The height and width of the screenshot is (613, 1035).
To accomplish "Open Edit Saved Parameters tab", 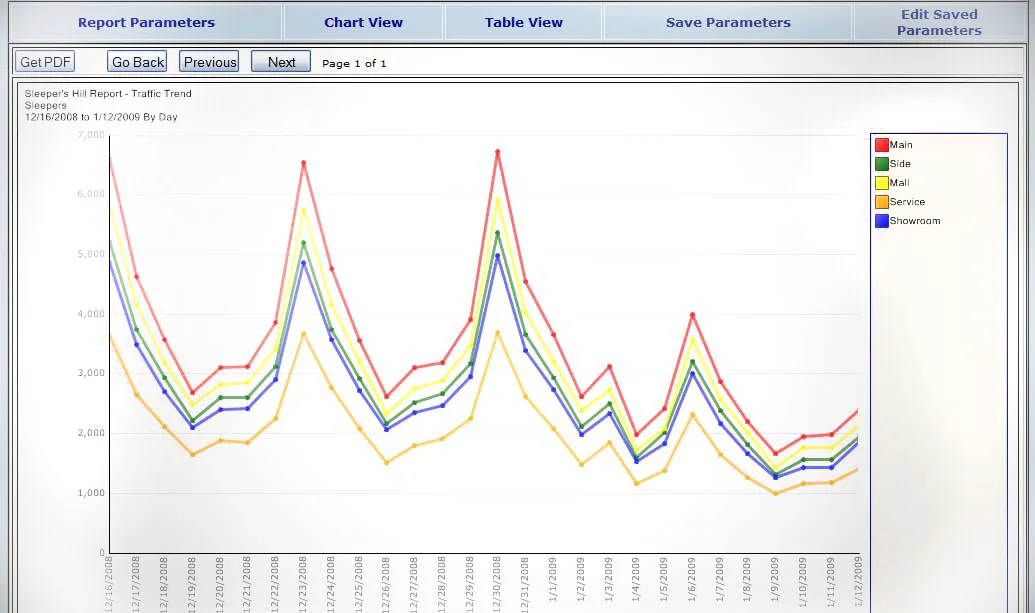I will [938, 22].
